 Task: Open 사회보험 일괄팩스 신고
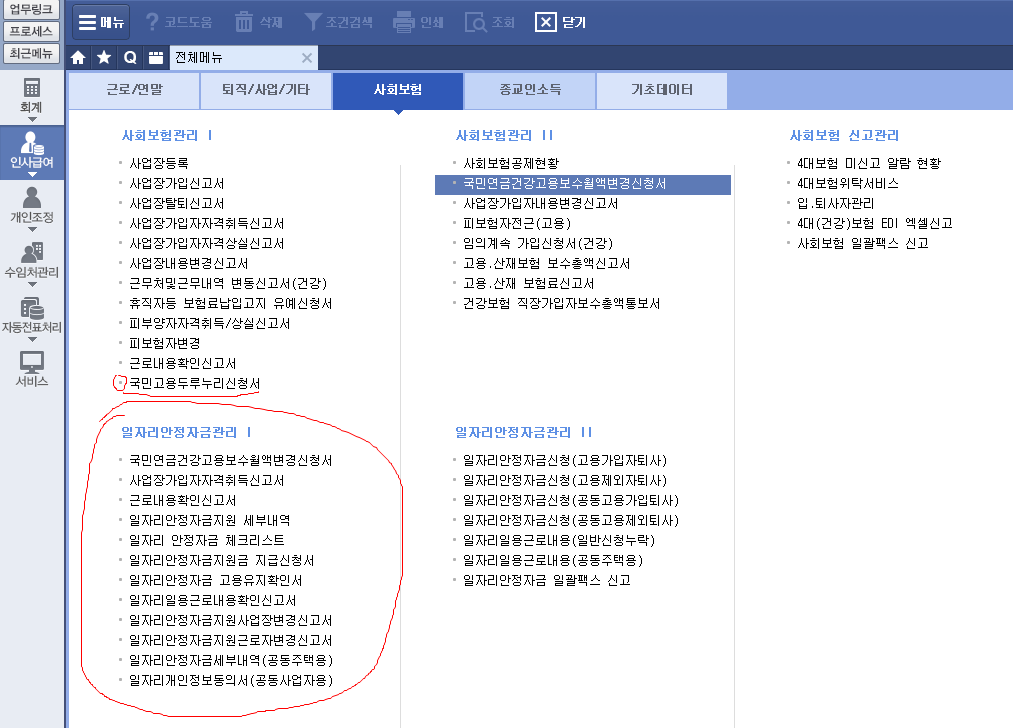pos(862,244)
